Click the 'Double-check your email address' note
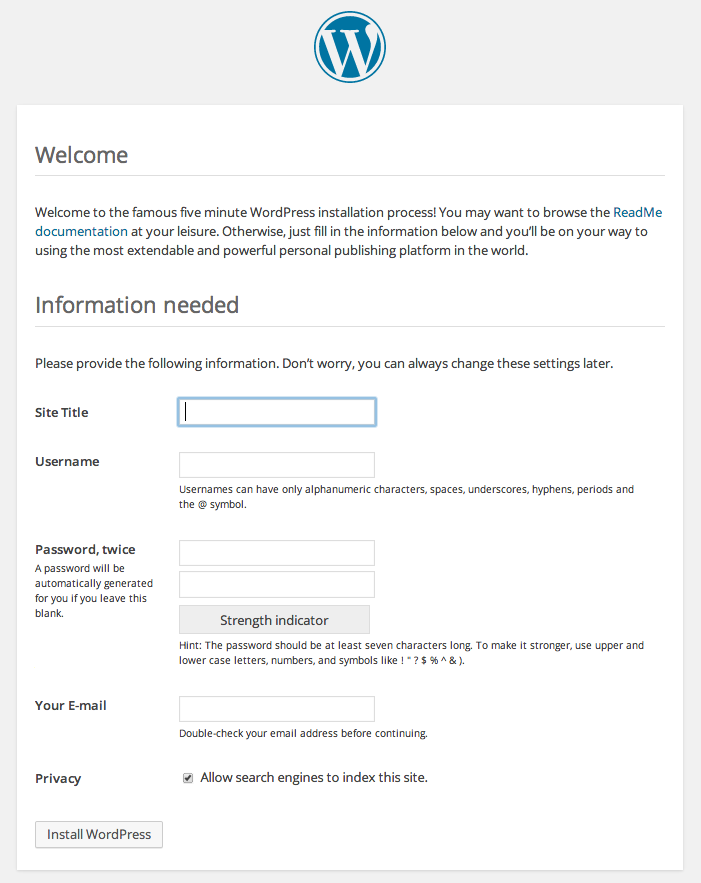Viewport: 701px width, 883px height. tap(303, 733)
